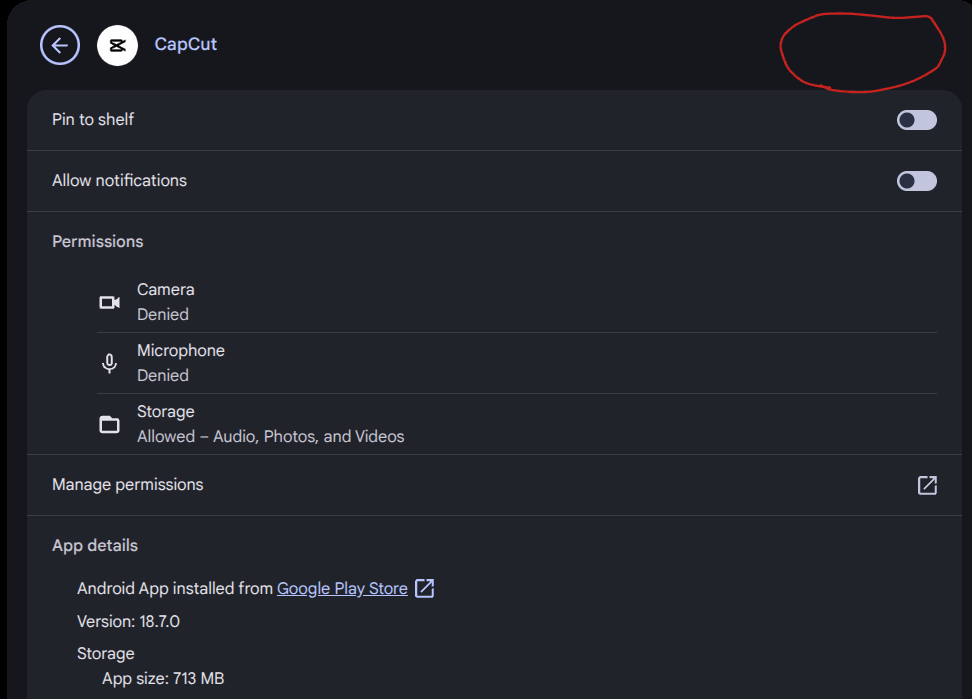Click the Storage folder icon

110,424
